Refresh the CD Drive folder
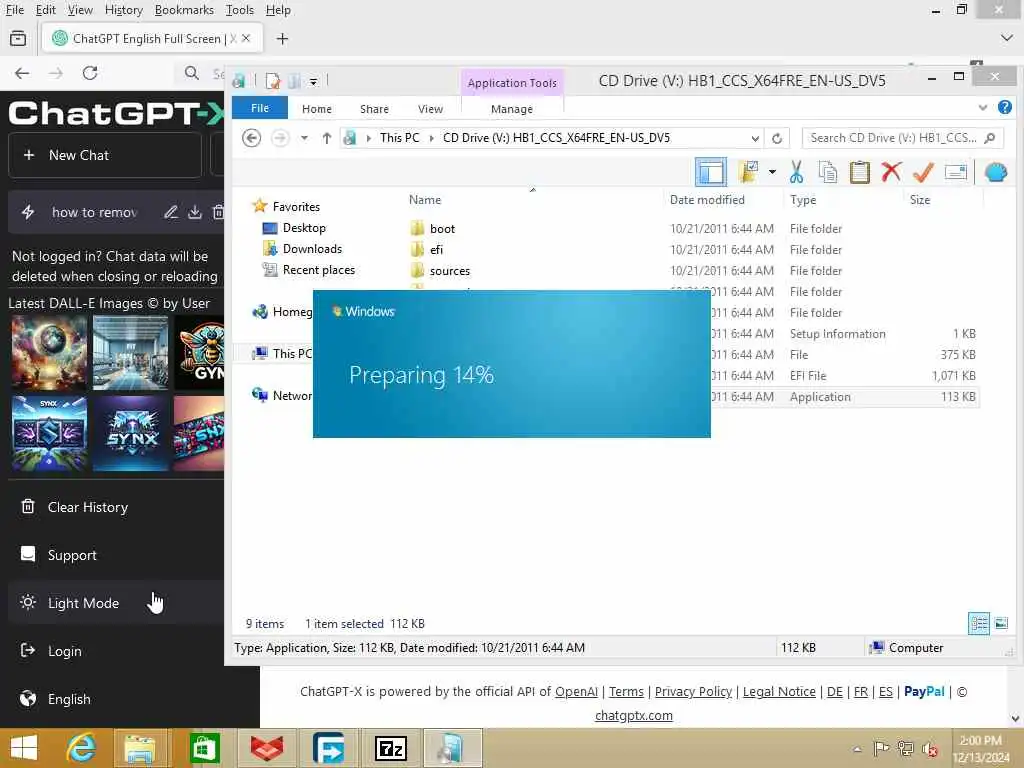This screenshot has height=768, width=1024. 777,138
